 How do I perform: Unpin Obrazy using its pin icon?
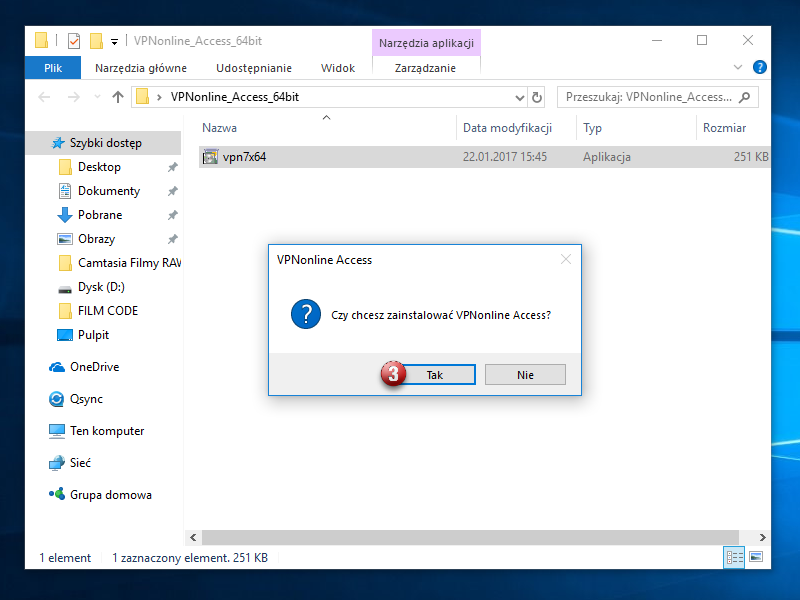pyautogui.click(x=173, y=239)
